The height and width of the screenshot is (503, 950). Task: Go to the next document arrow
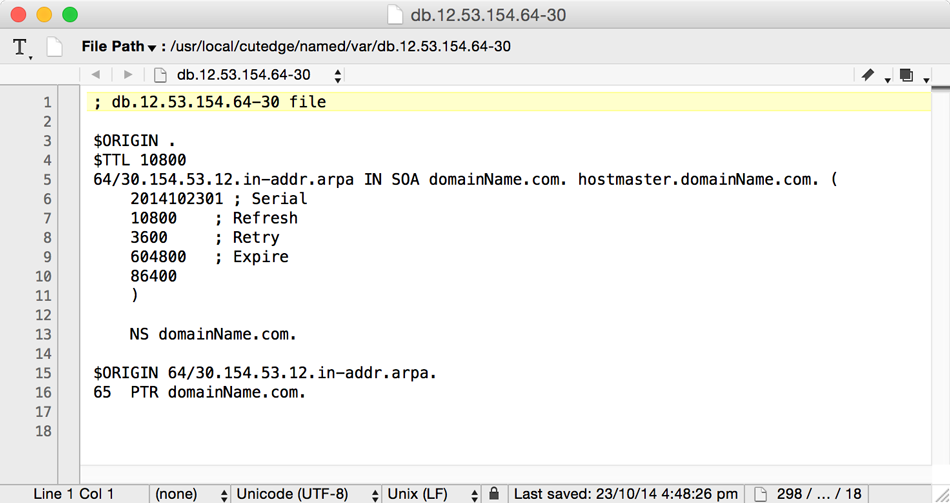[x=128, y=75]
